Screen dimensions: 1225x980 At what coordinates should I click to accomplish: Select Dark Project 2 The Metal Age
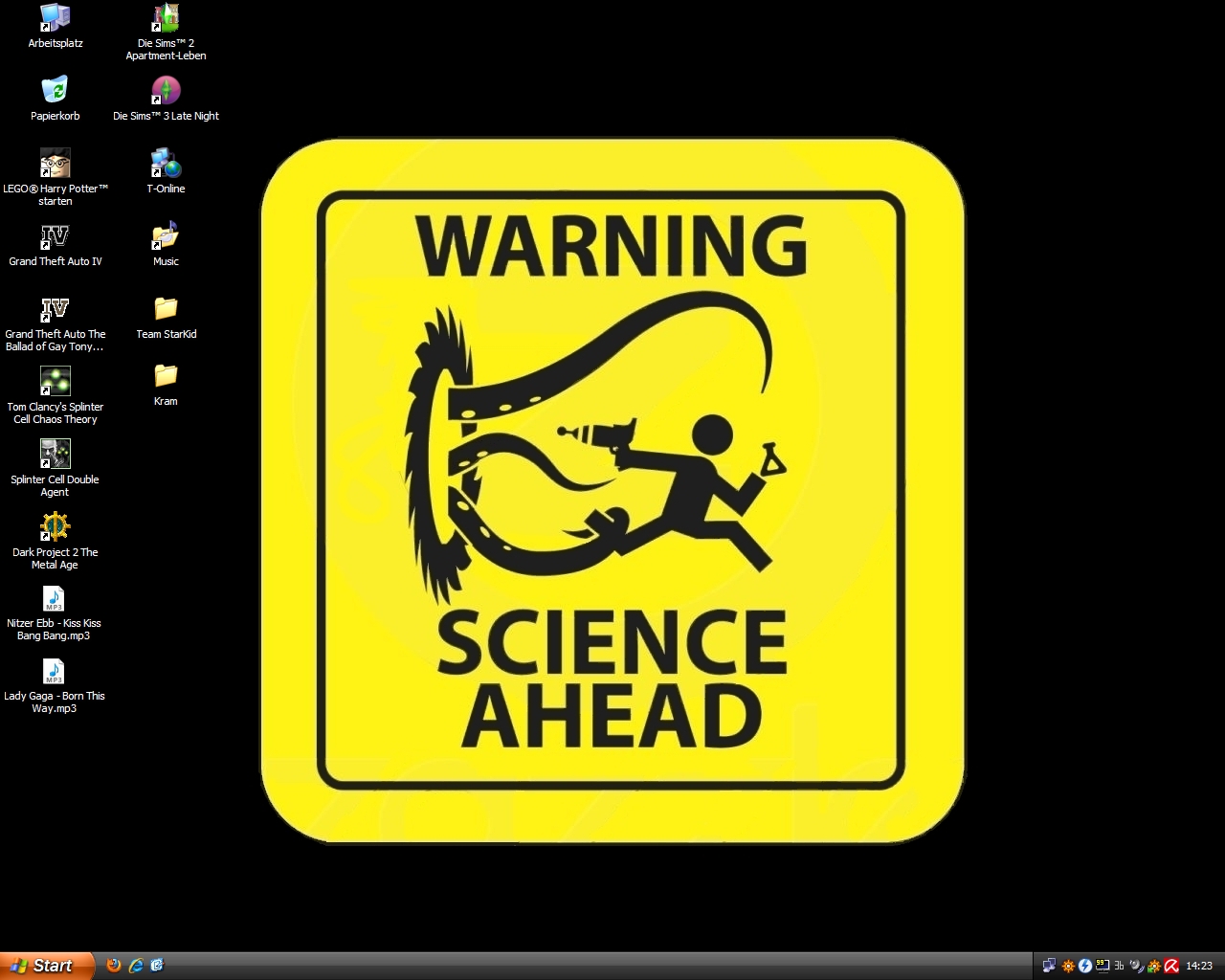click(x=55, y=527)
